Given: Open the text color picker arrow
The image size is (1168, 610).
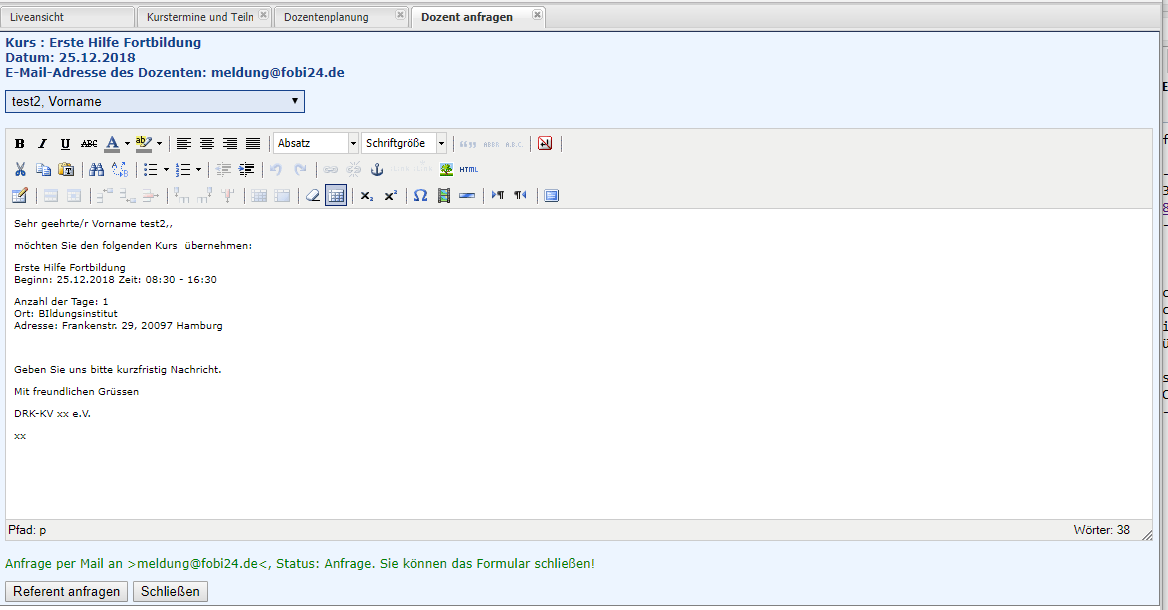Looking at the screenshot, I should click(x=127, y=144).
